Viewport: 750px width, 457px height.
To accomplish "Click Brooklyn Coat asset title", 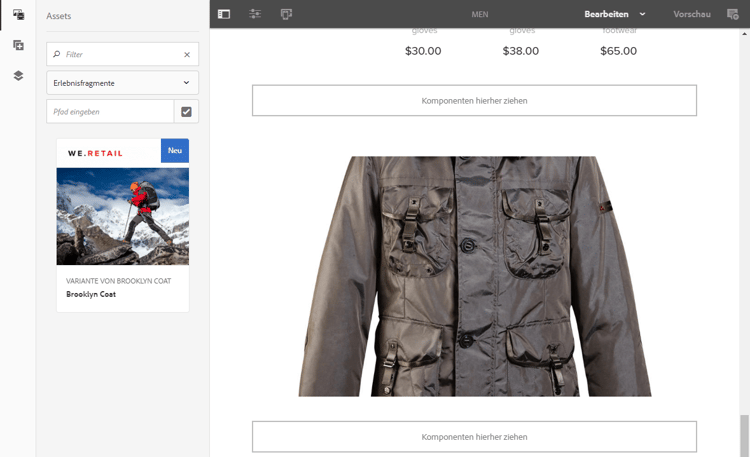I will 91,294.
